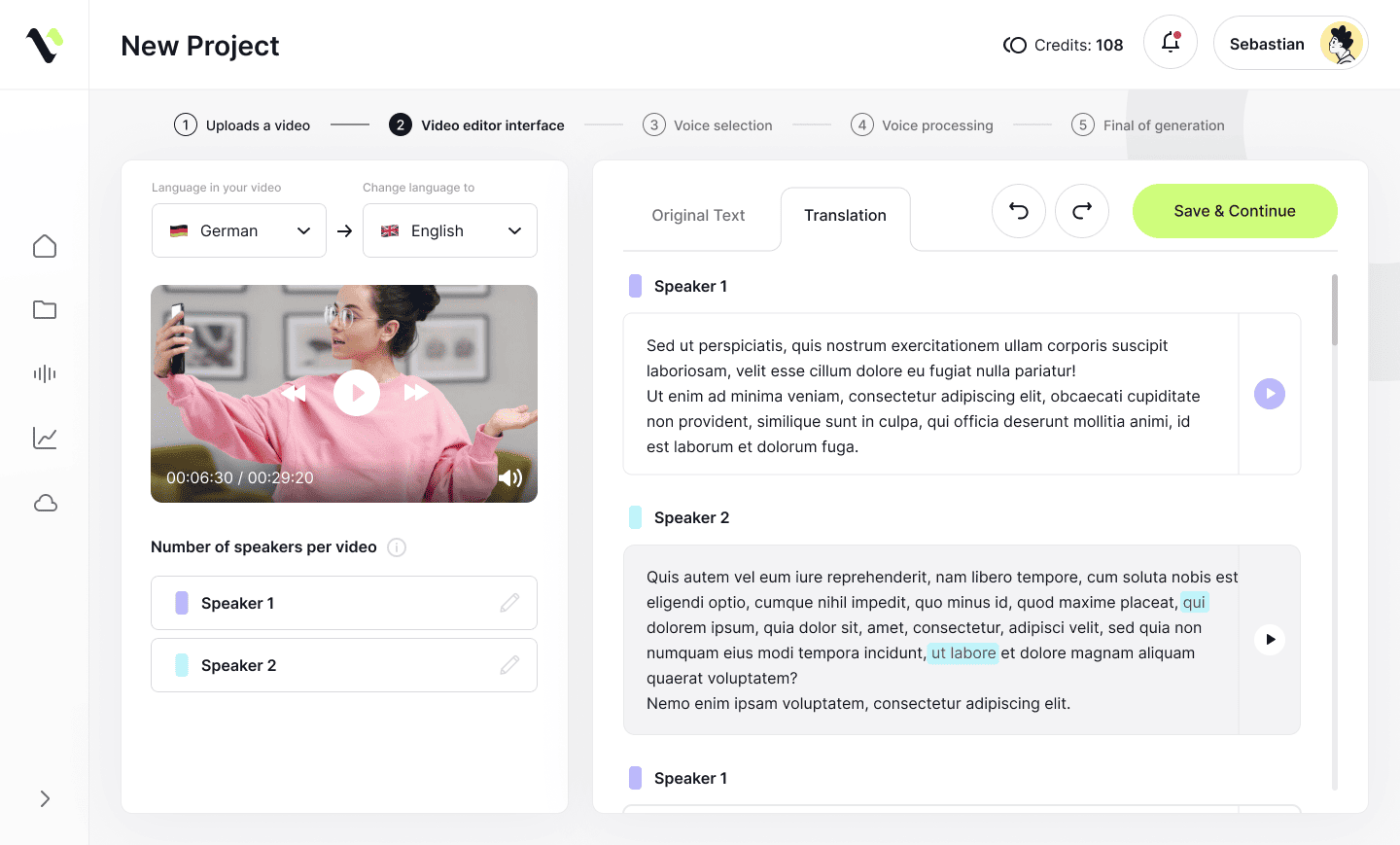
Task: Click the Speaker 2 heading color swatch in transcript
Action: (635, 517)
